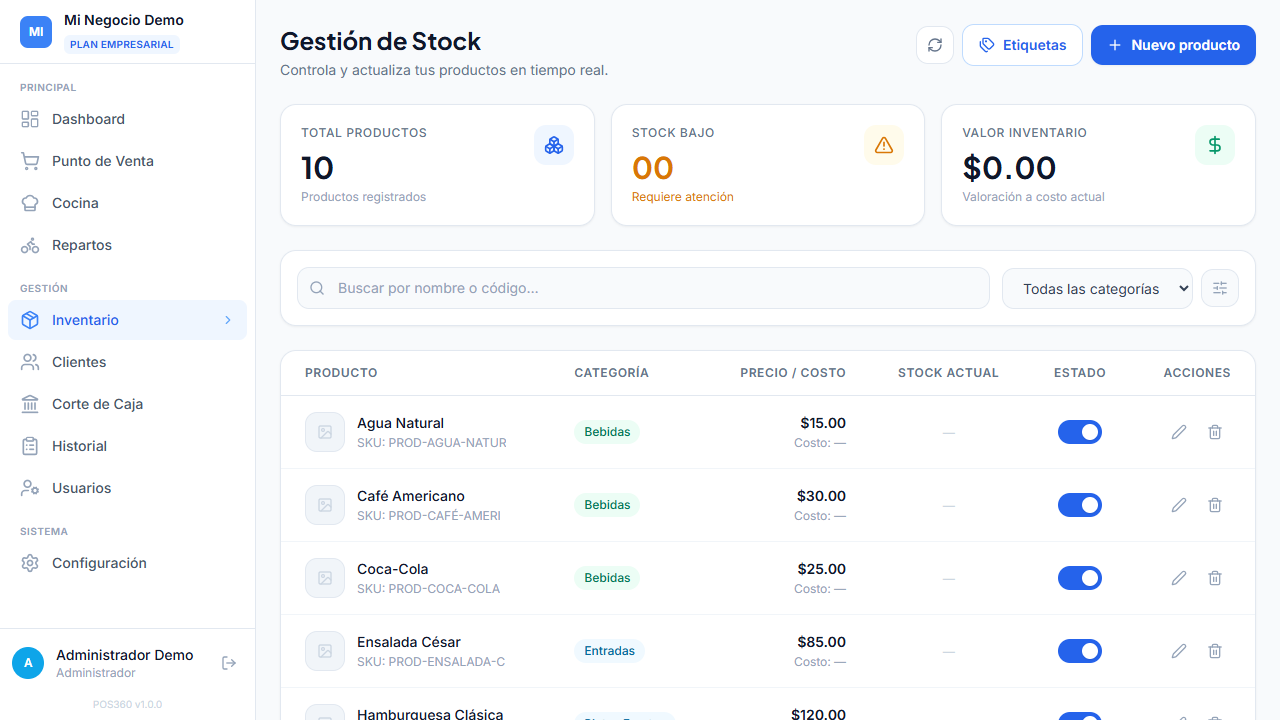Click the Agua Natural image placeholder
The width and height of the screenshot is (1280, 720).
(x=325, y=432)
